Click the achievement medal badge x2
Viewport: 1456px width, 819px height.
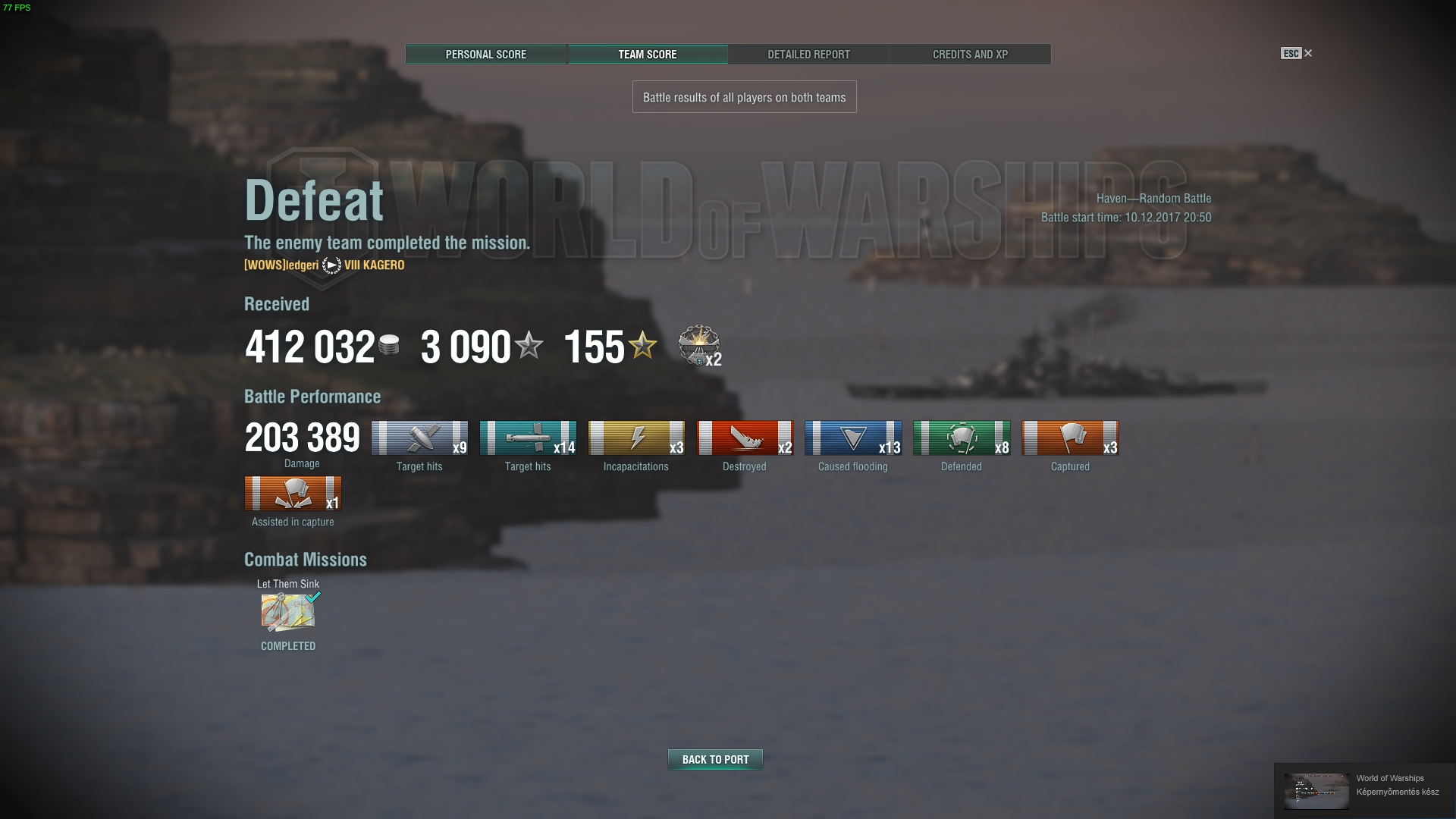699,346
